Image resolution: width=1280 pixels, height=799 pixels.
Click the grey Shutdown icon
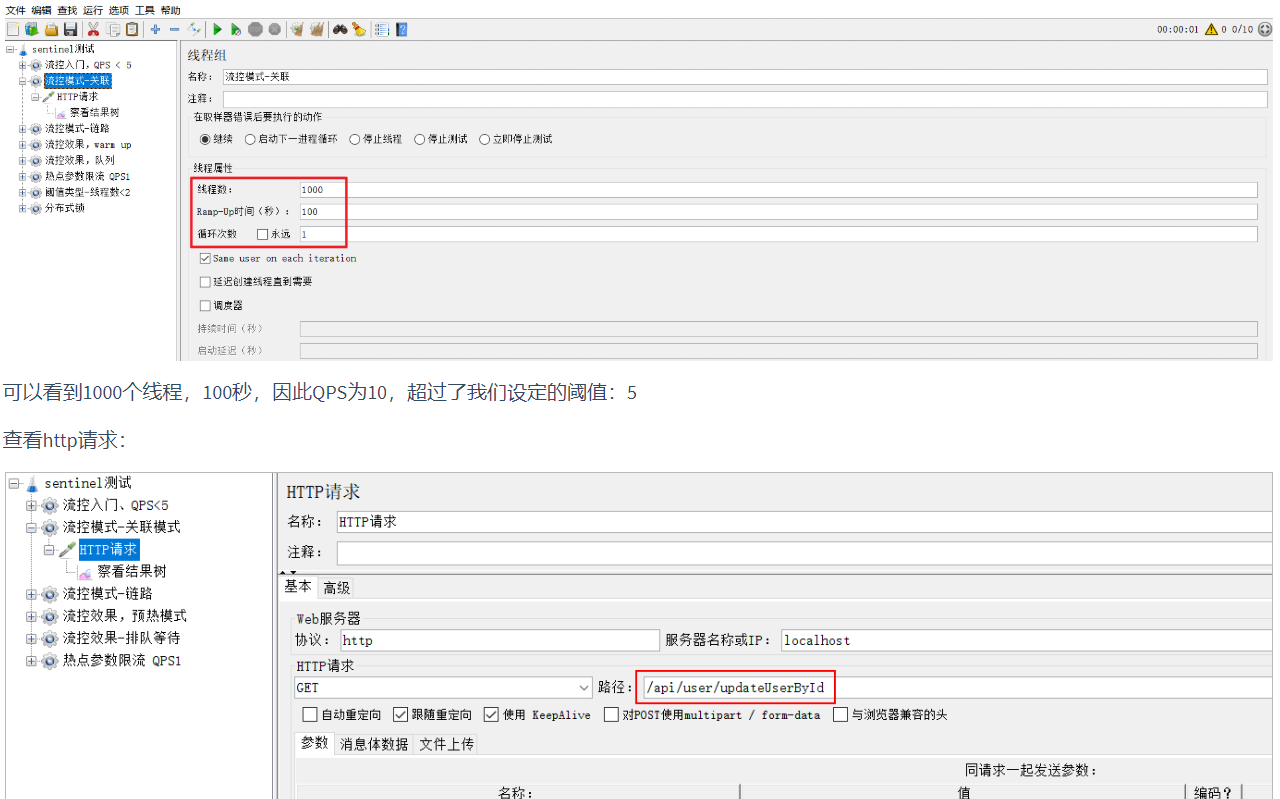(x=274, y=29)
